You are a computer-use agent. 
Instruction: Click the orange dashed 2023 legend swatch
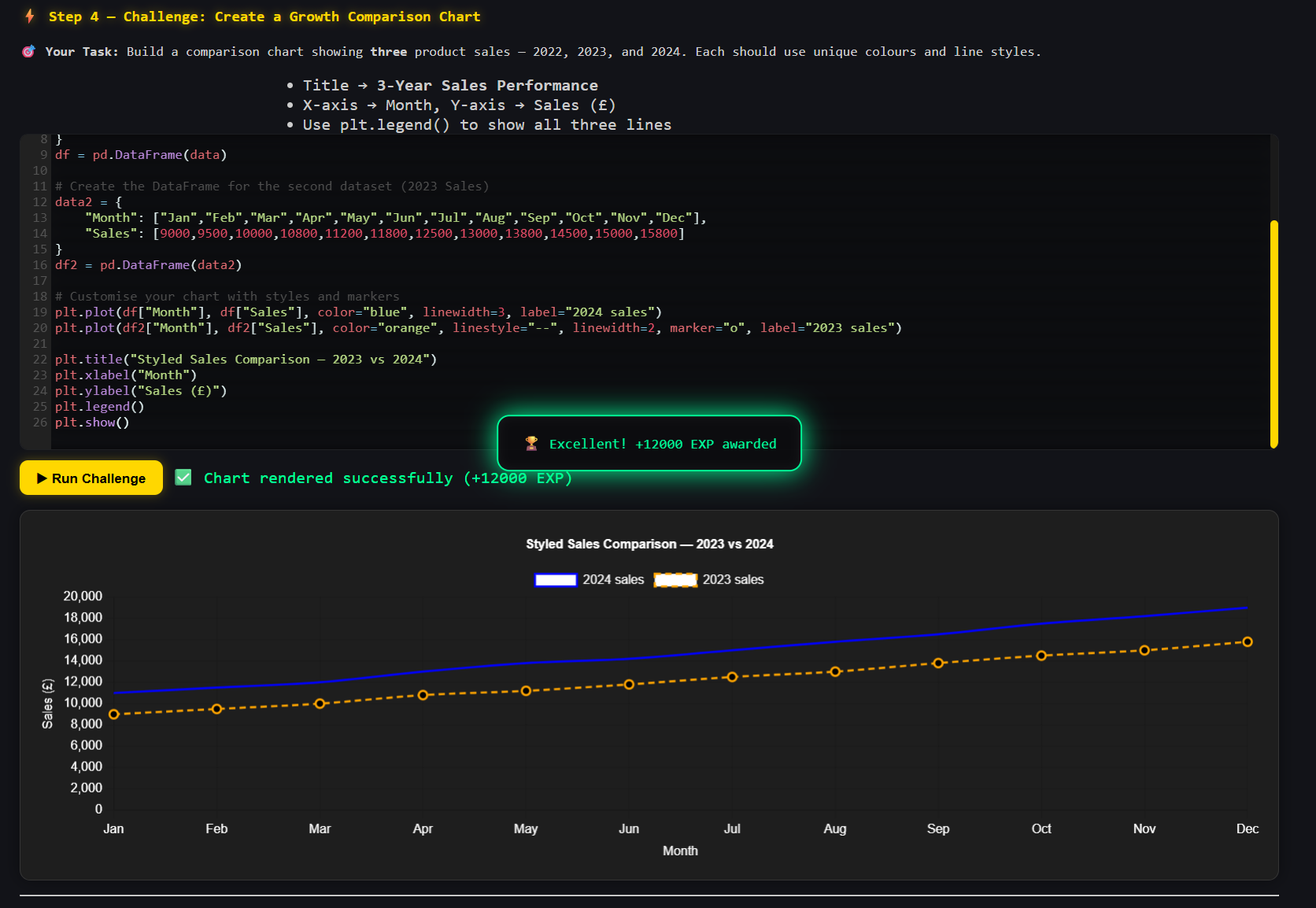675,580
